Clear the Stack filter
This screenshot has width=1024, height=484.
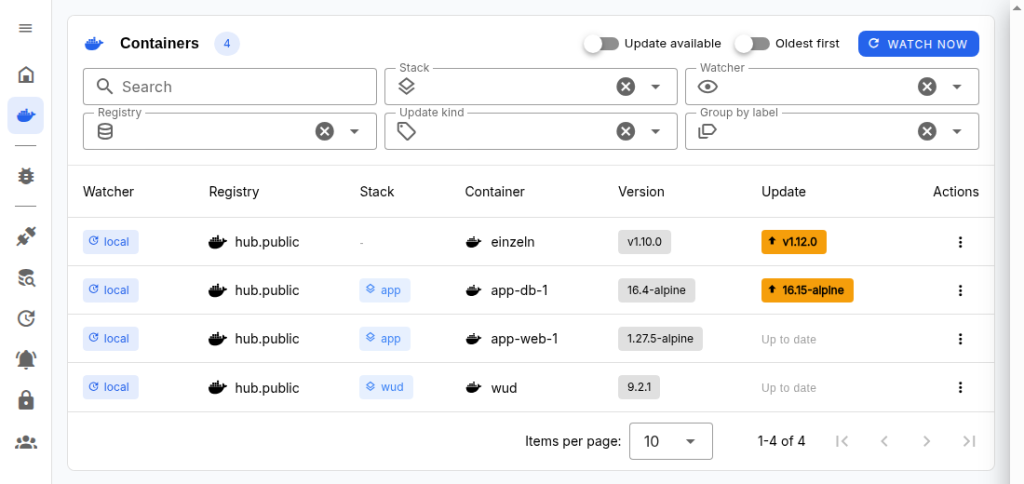626,87
